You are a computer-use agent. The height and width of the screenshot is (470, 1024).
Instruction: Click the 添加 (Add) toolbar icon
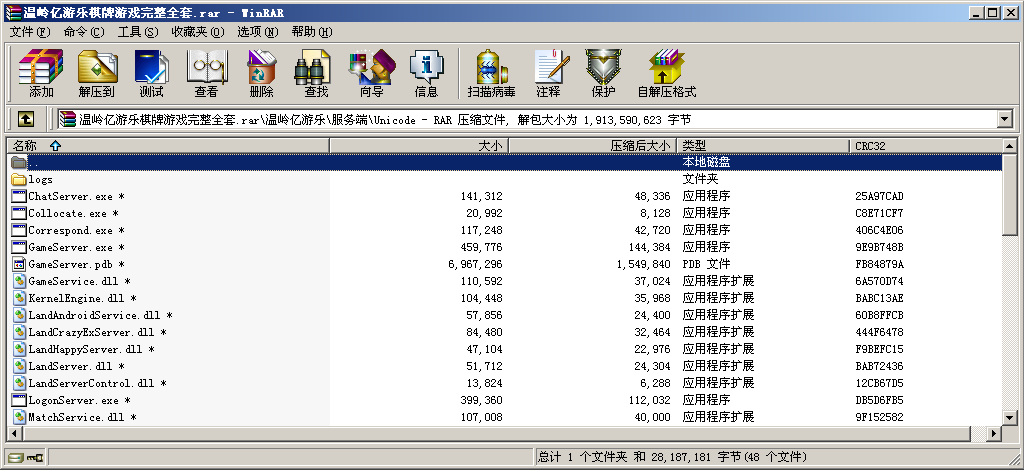[x=41, y=74]
